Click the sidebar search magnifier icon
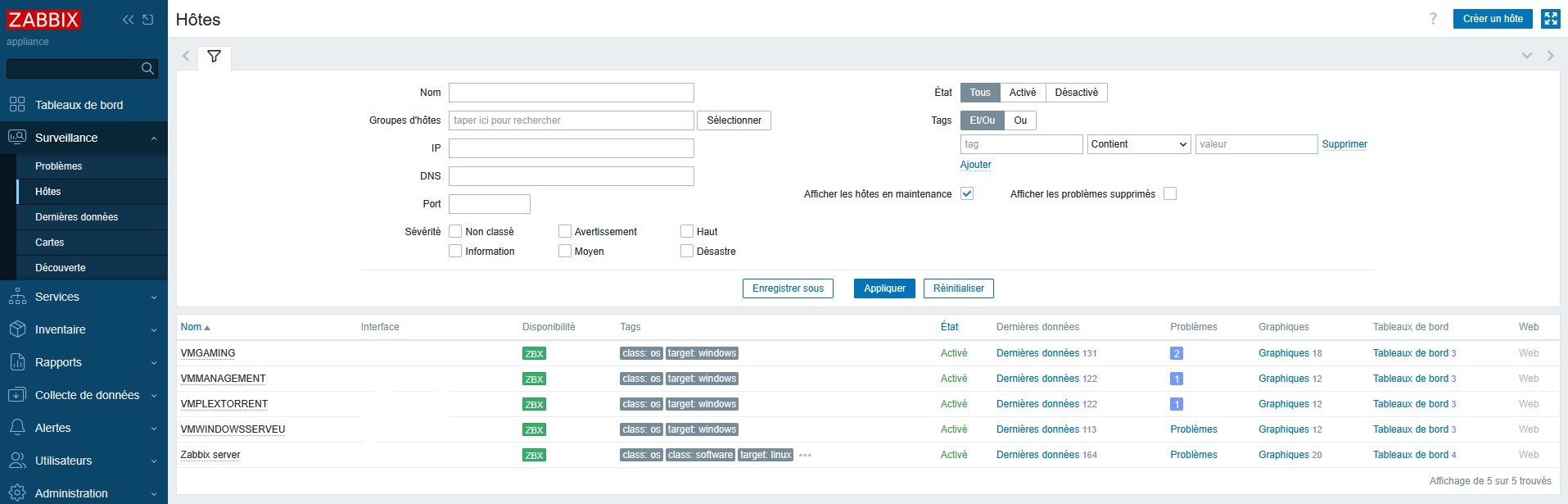This screenshot has width=1568, height=504. [x=147, y=69]
